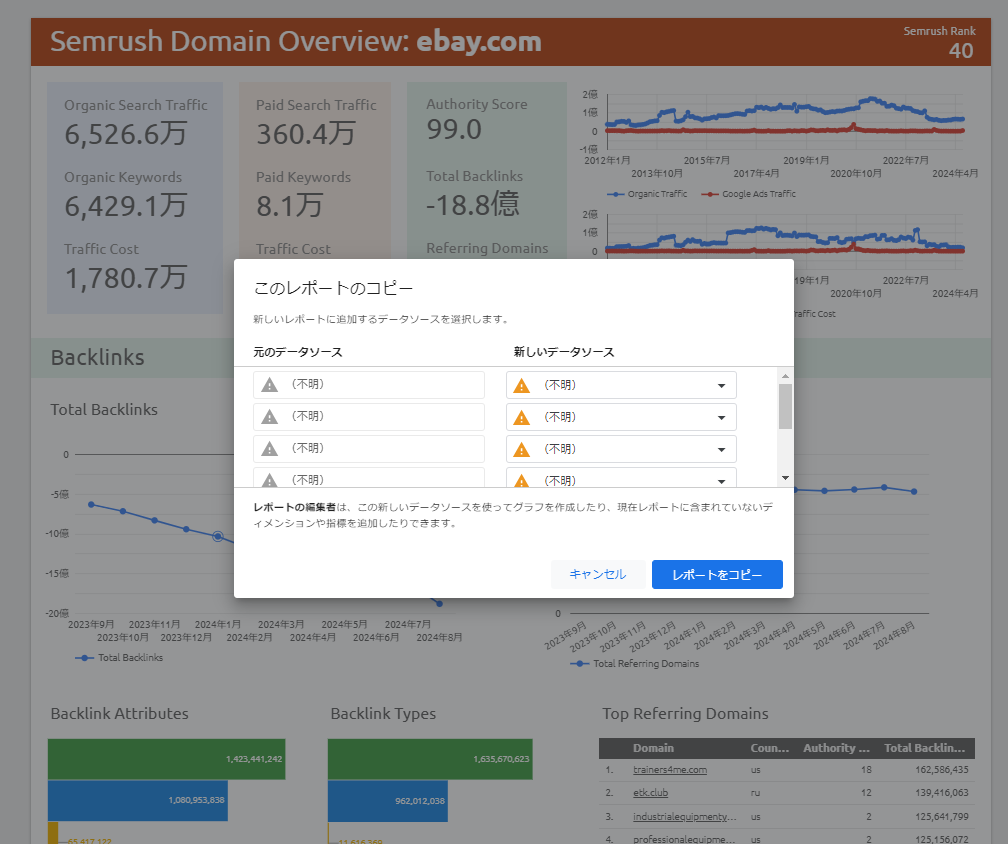Click the Google Ads Traffic legend entry
The width and height of the screenshot is (1008, 844).
[x=748, y=194]
